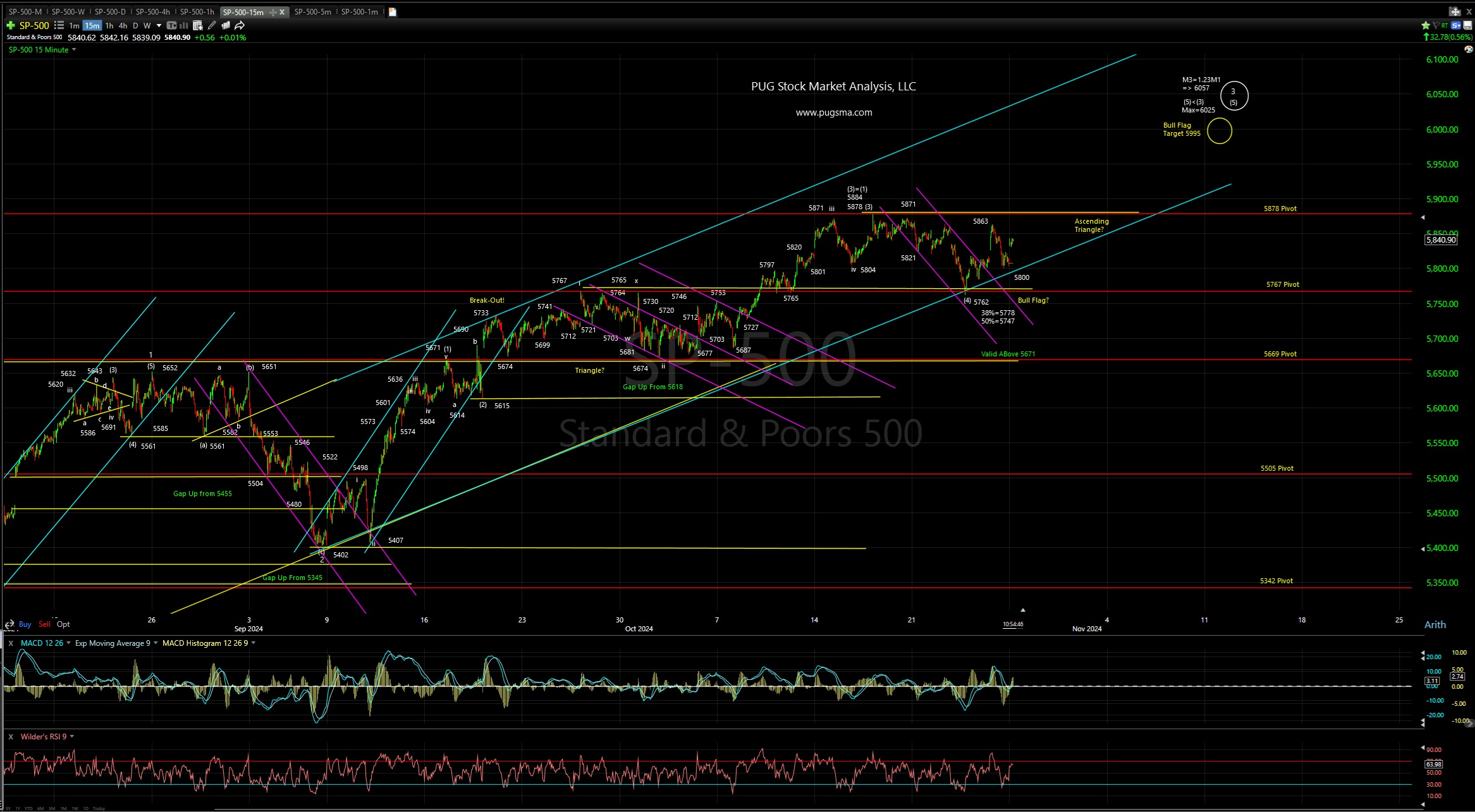1475x812 pixels.
Task: Click the bar chart style icon
Action: [184, 25]
